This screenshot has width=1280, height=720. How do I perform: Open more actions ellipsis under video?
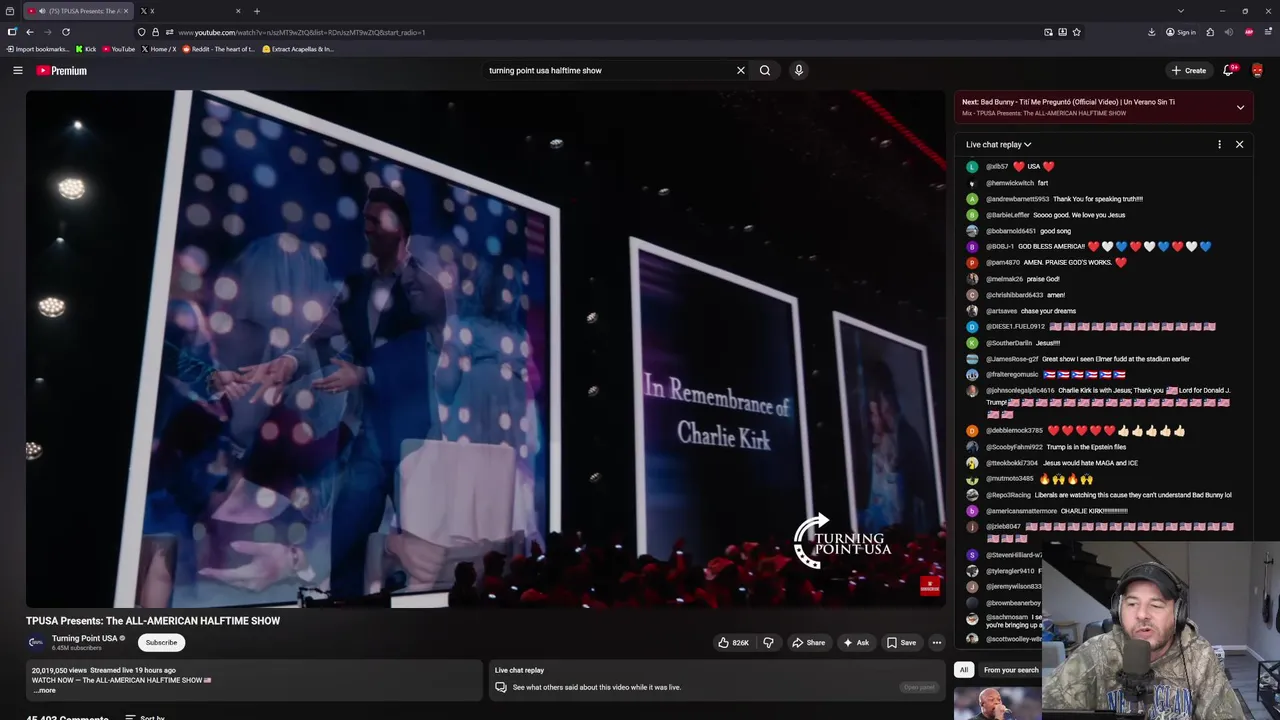click(x=936, y=643)
